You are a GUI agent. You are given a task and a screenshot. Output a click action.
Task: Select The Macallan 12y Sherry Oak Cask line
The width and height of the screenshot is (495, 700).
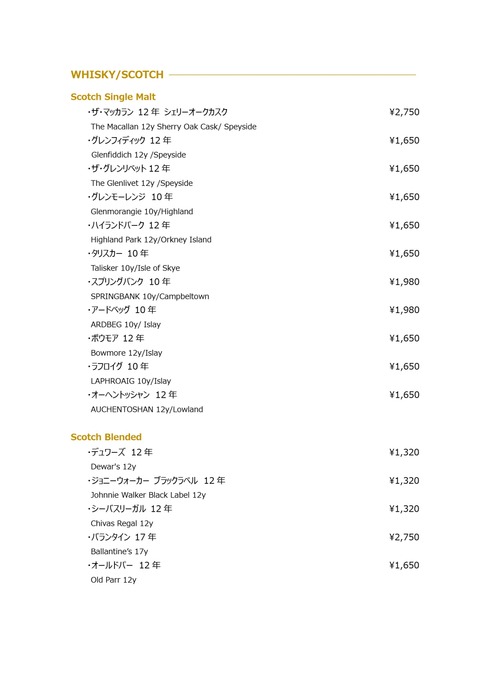click(174, 127)
